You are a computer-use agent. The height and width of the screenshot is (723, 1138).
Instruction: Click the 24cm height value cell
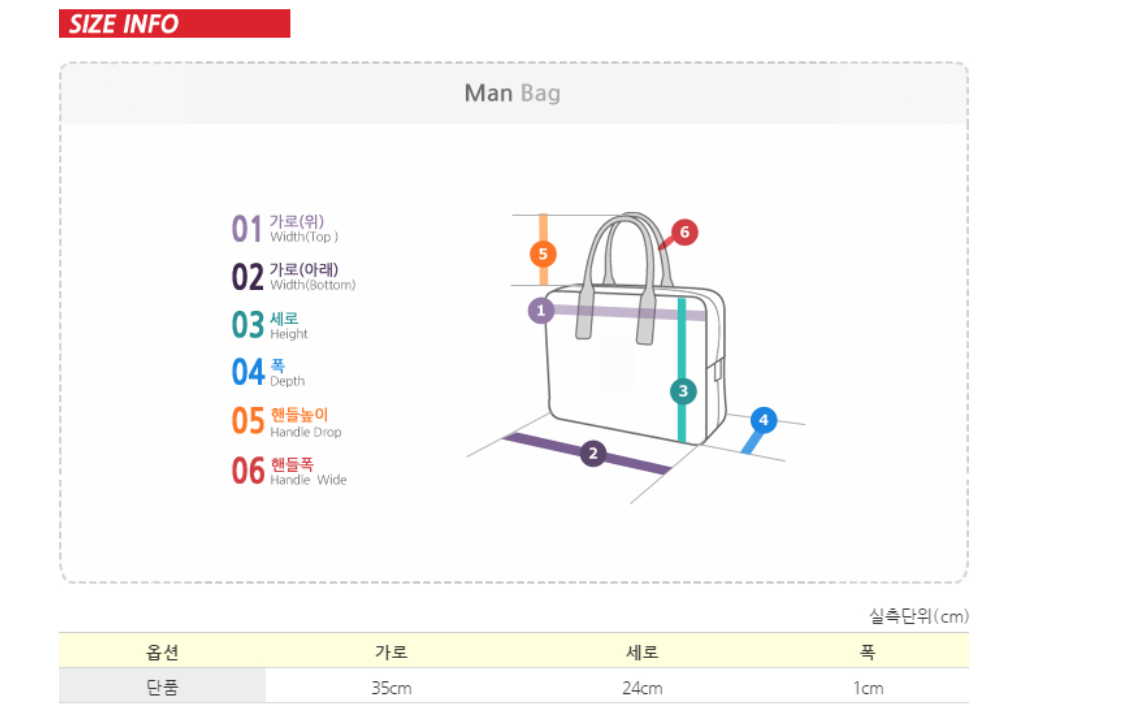pos(642,688)
